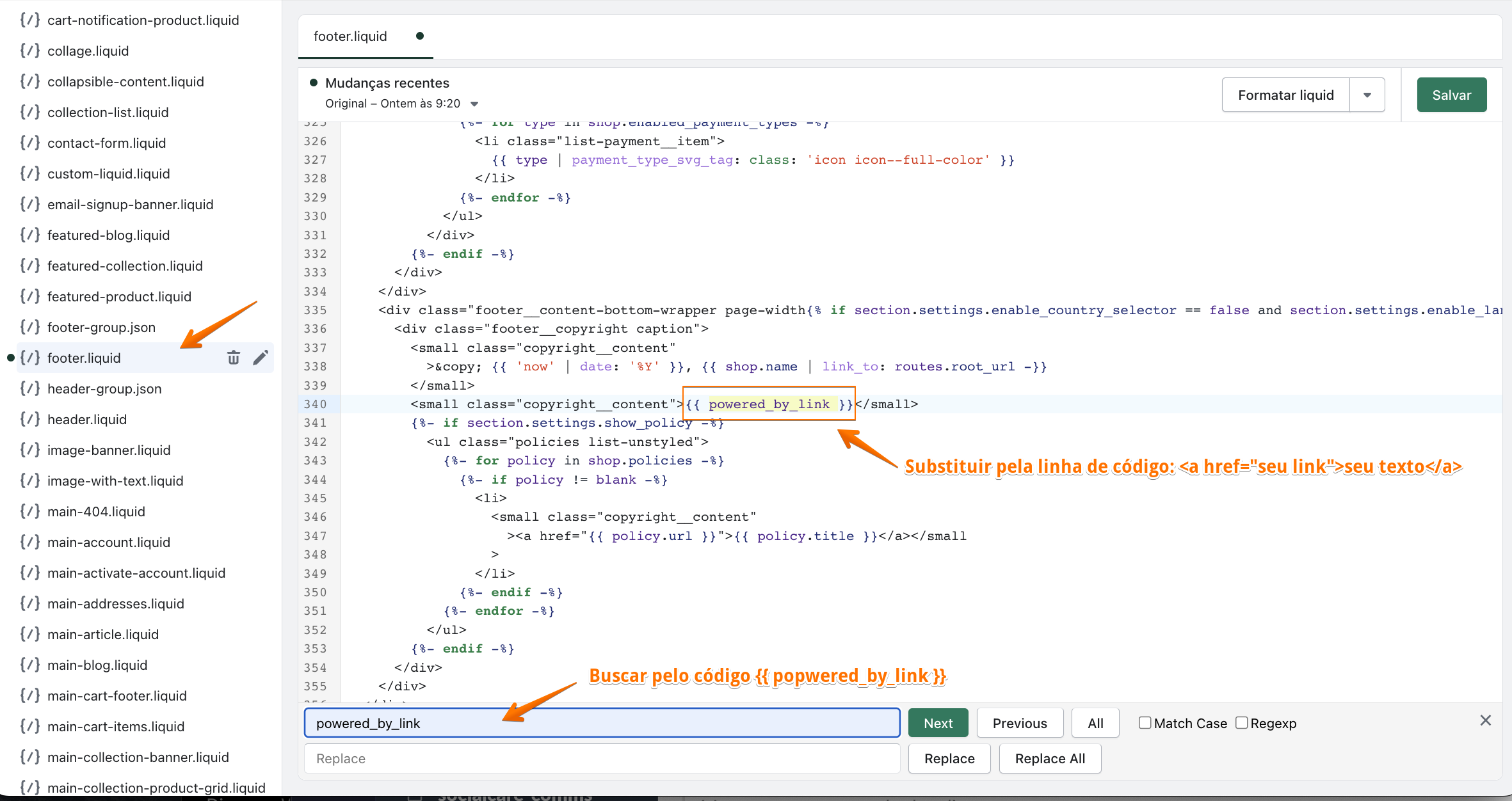Select the collage.liquid file icon
The width and height of the screenshot is (1512, 801).
click(30, 51)
